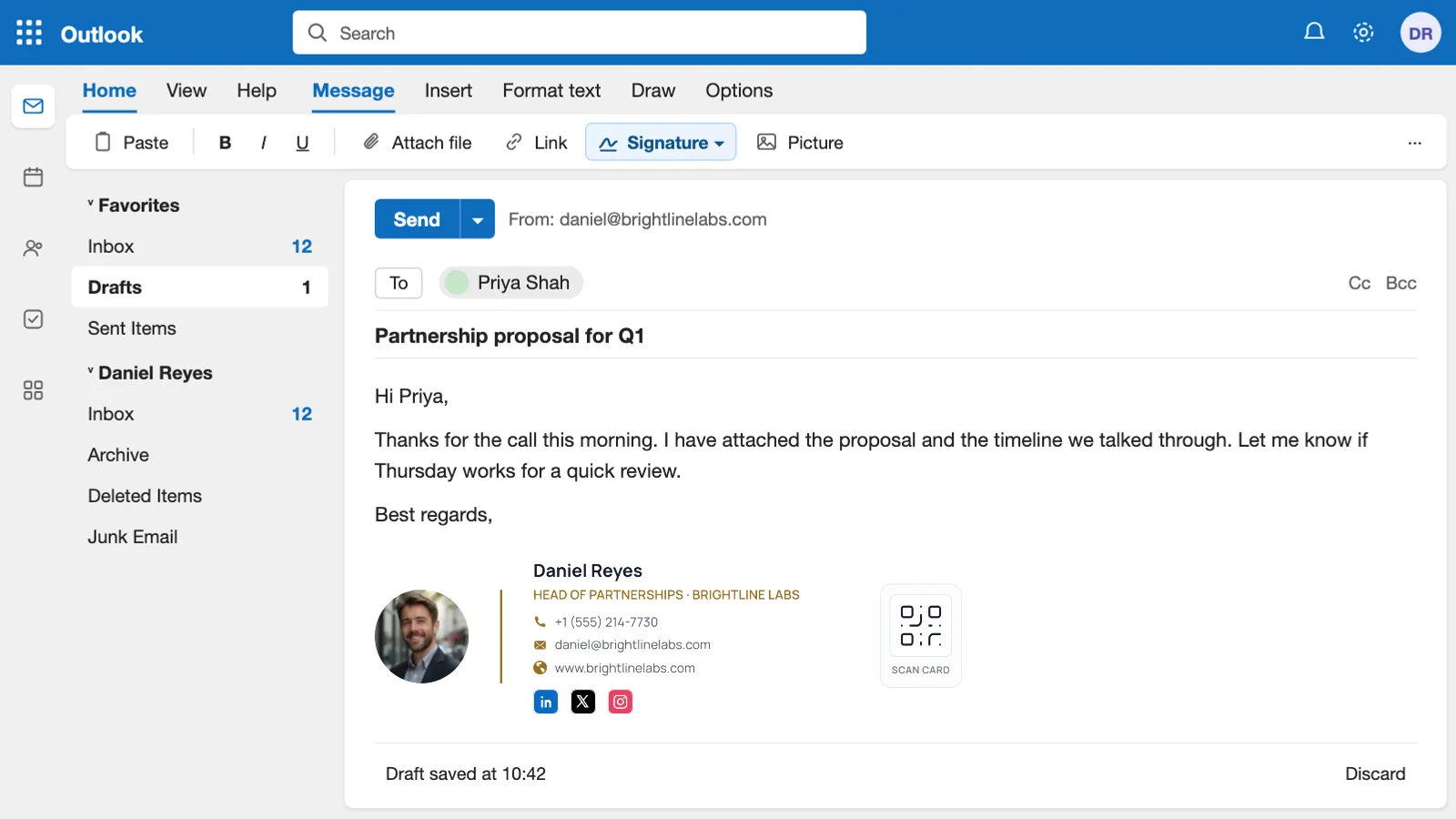Click the Paste clipboard button
This screenshot has width=1456, height=819.
tap(132, 143)
